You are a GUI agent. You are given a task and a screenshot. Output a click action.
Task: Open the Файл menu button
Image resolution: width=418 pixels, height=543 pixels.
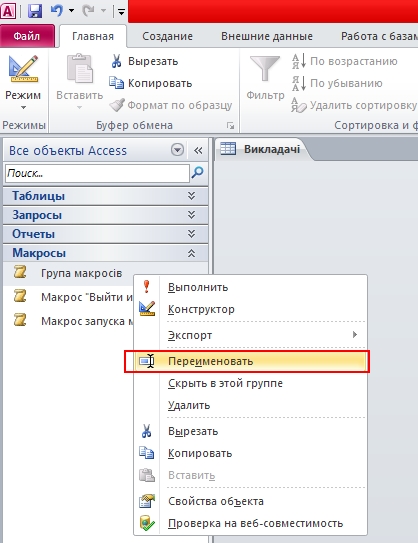coord(27,36)
